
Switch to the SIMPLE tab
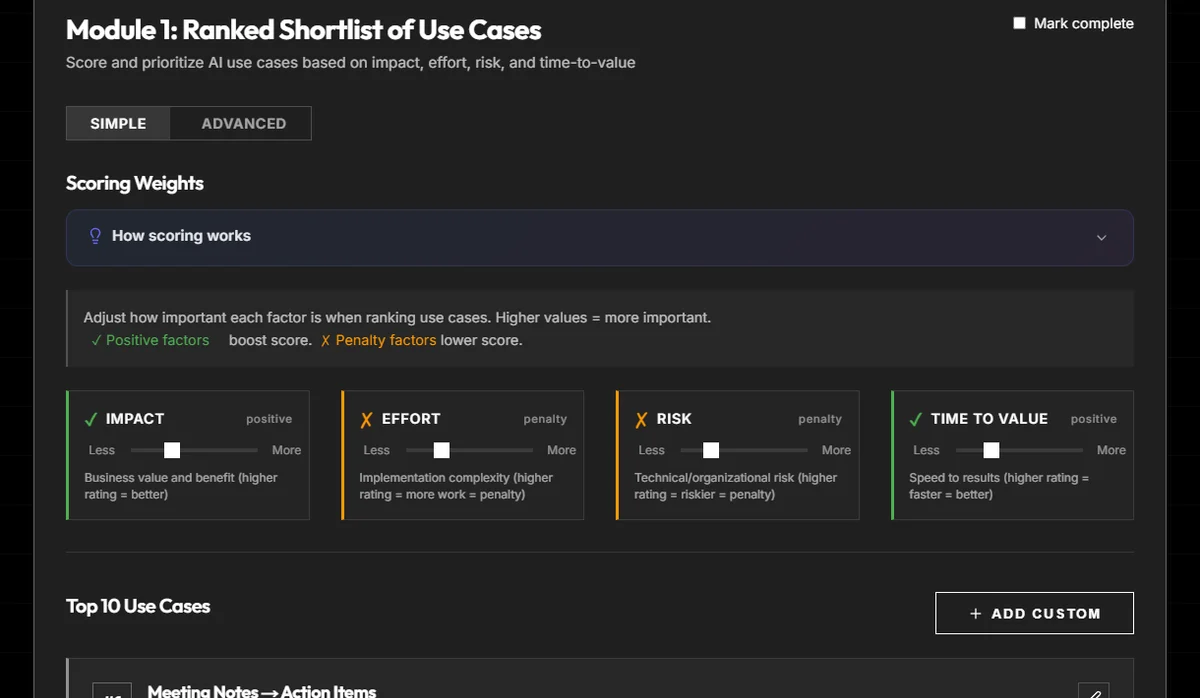click(x=118, y=123)
